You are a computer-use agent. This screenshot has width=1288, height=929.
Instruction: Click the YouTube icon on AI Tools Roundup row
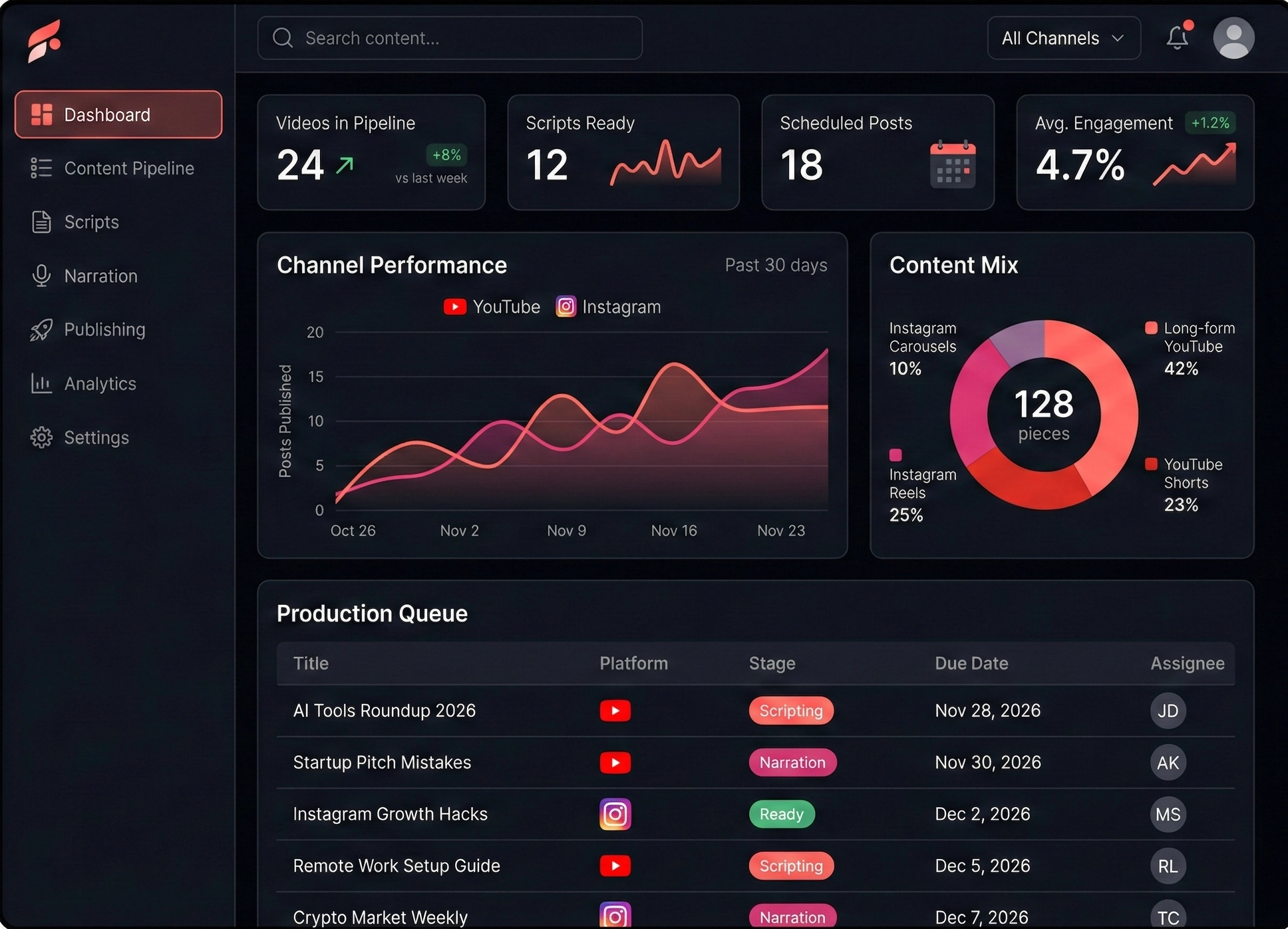click(x=615, y=711)
